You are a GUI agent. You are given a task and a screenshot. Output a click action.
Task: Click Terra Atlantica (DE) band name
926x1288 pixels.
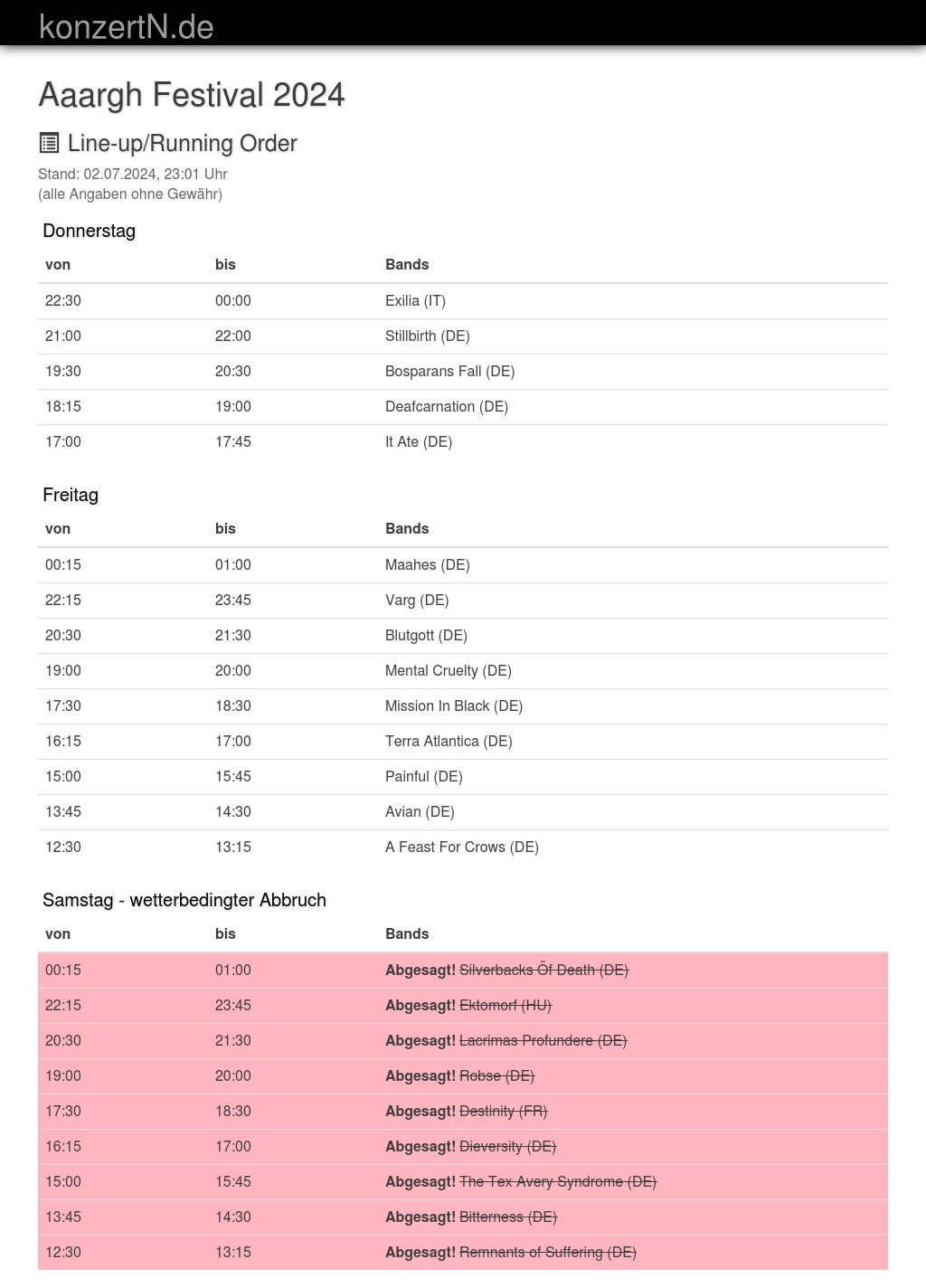pos(449,742)
